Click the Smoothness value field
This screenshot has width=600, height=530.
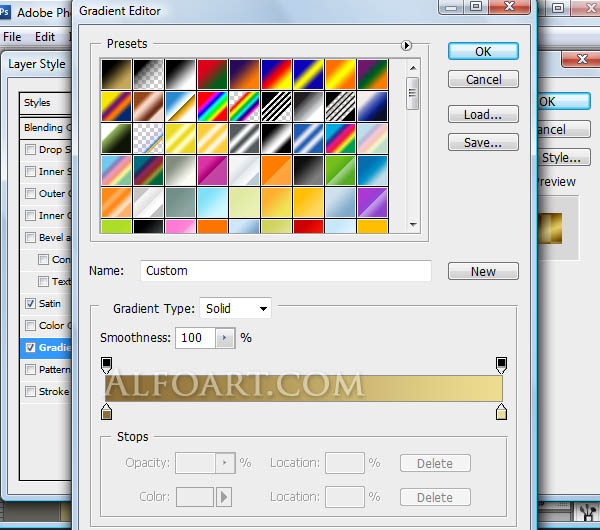pos(196,338)
